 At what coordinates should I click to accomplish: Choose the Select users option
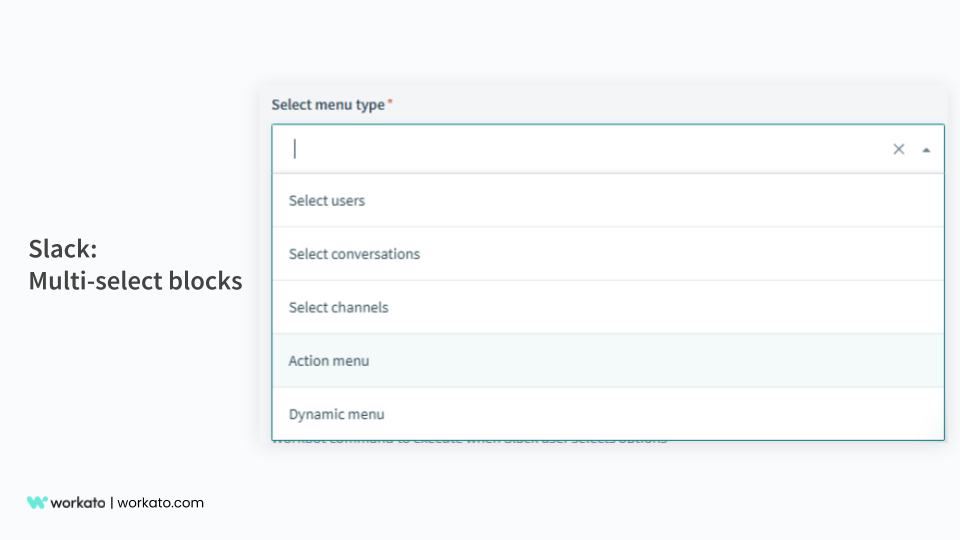tap(327, 200)
